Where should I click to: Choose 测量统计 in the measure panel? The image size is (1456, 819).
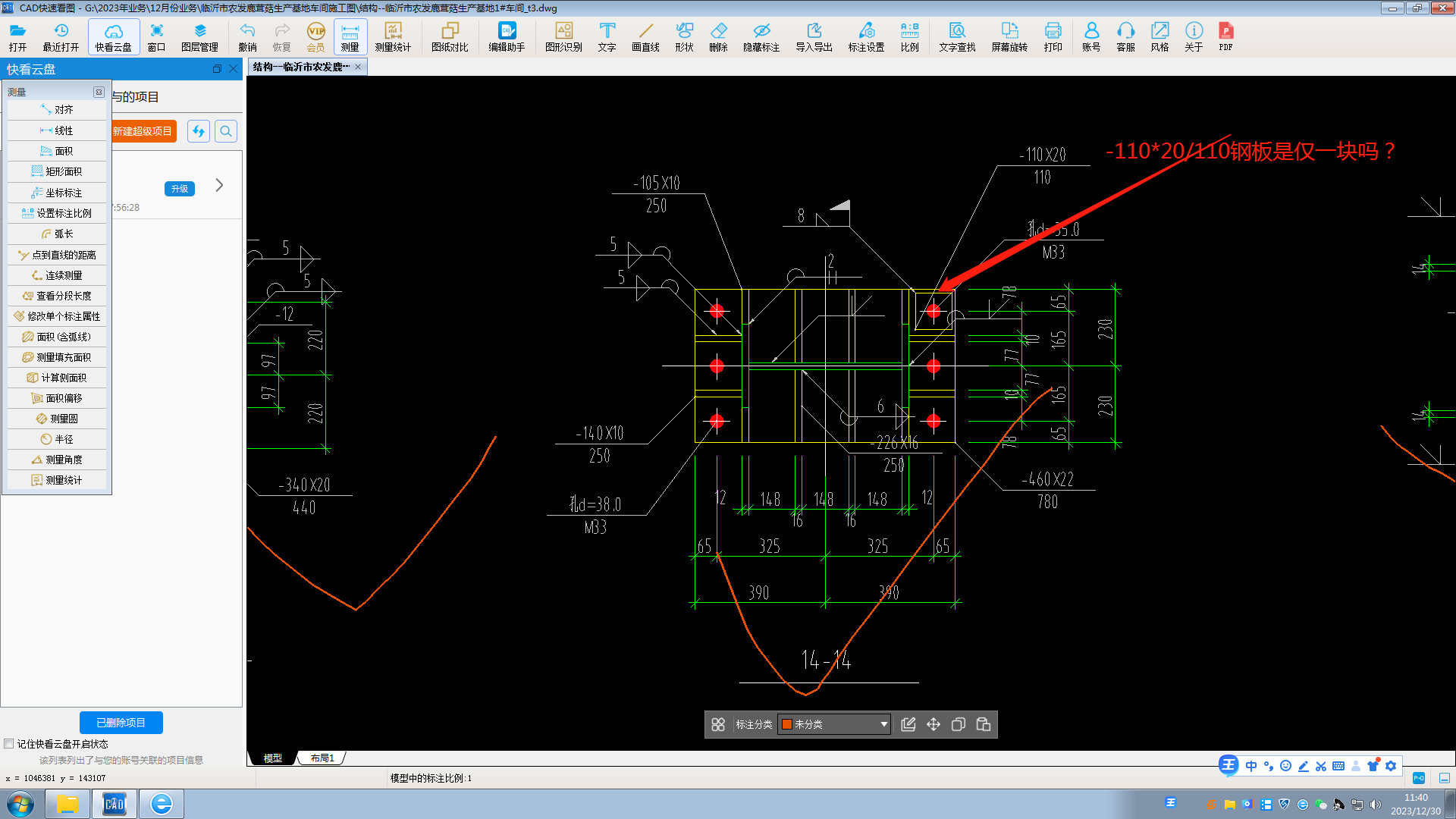[x=57, y=480]
